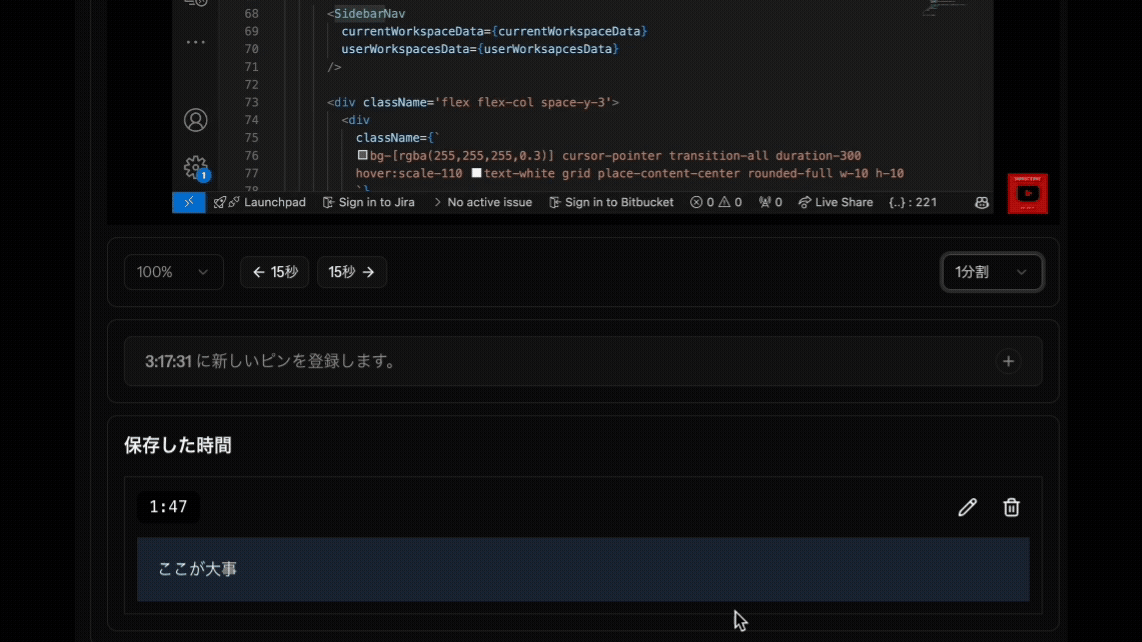This screenshot has height=642, width=1142.
Task: Click the feedback smiley icon in the status bar
Action: pyautogui.click(x=981, y=202)
